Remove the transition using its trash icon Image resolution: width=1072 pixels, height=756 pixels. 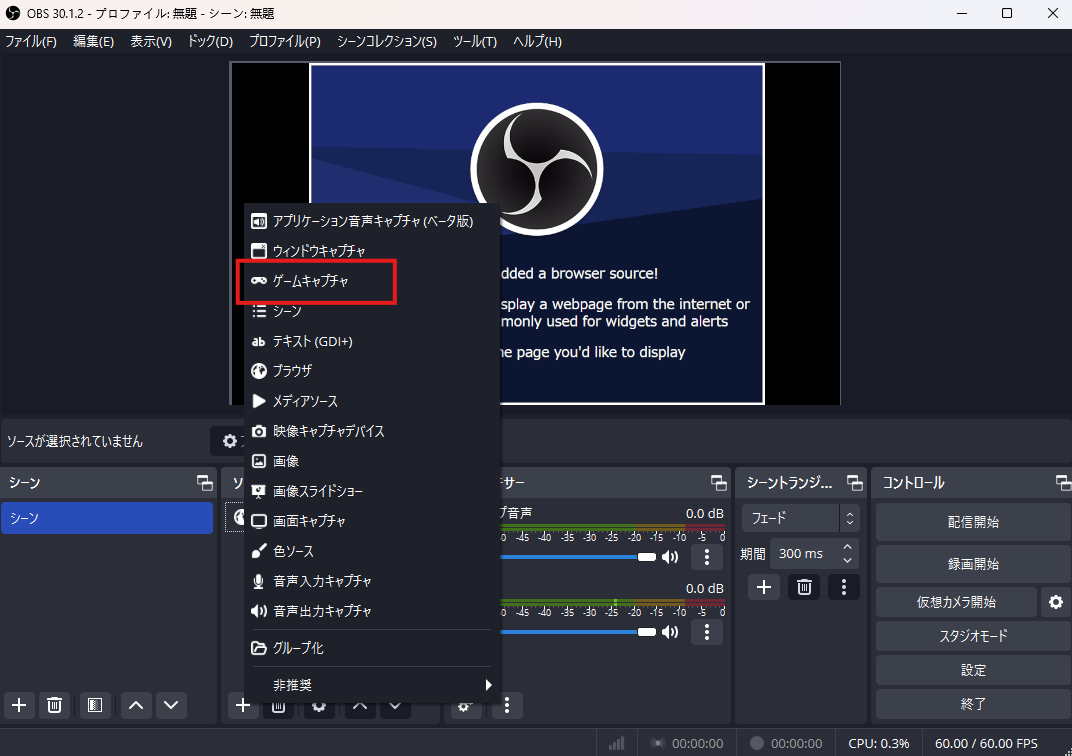click(x=803, y=587)
